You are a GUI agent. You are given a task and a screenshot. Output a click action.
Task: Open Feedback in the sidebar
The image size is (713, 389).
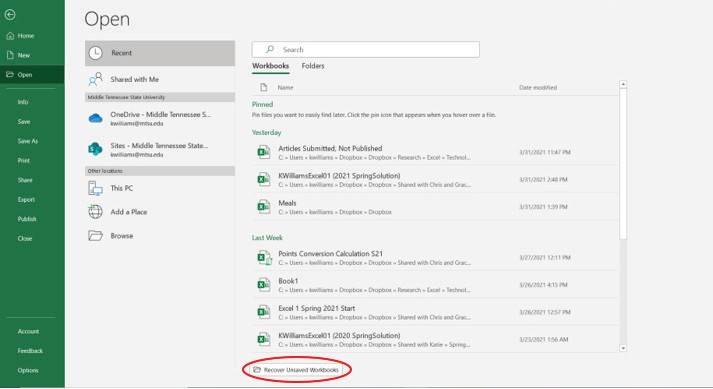[x=30, y=351]
